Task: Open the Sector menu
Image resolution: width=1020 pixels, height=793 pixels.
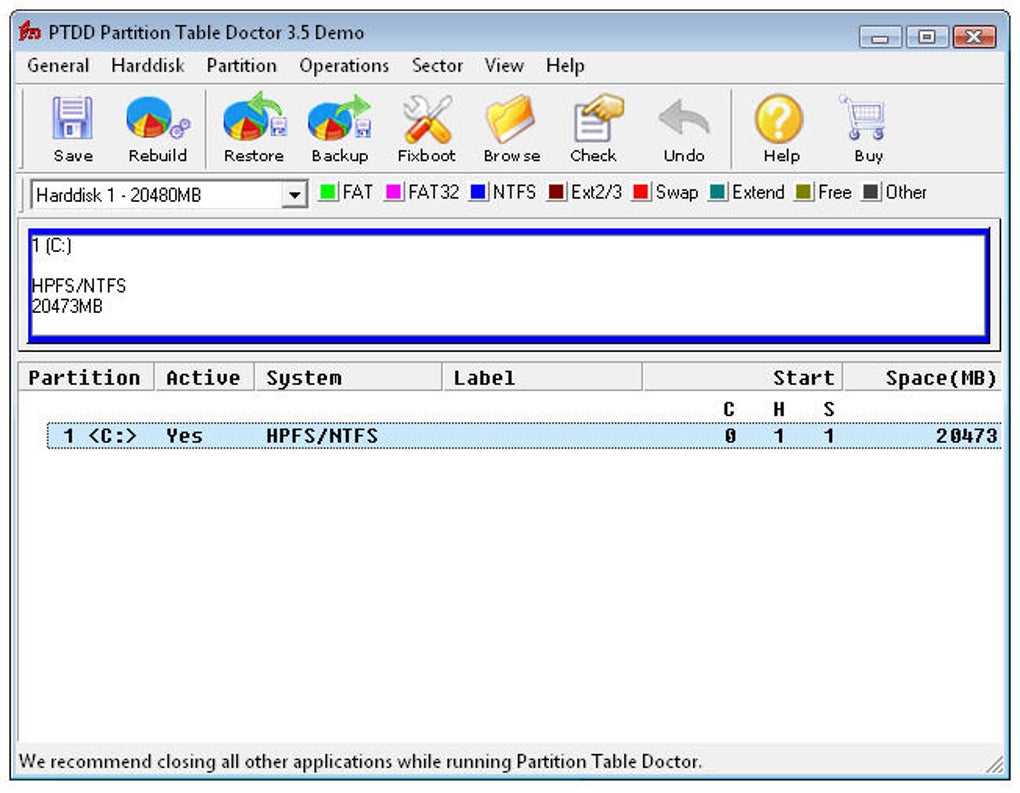Action: click(437, 66)
